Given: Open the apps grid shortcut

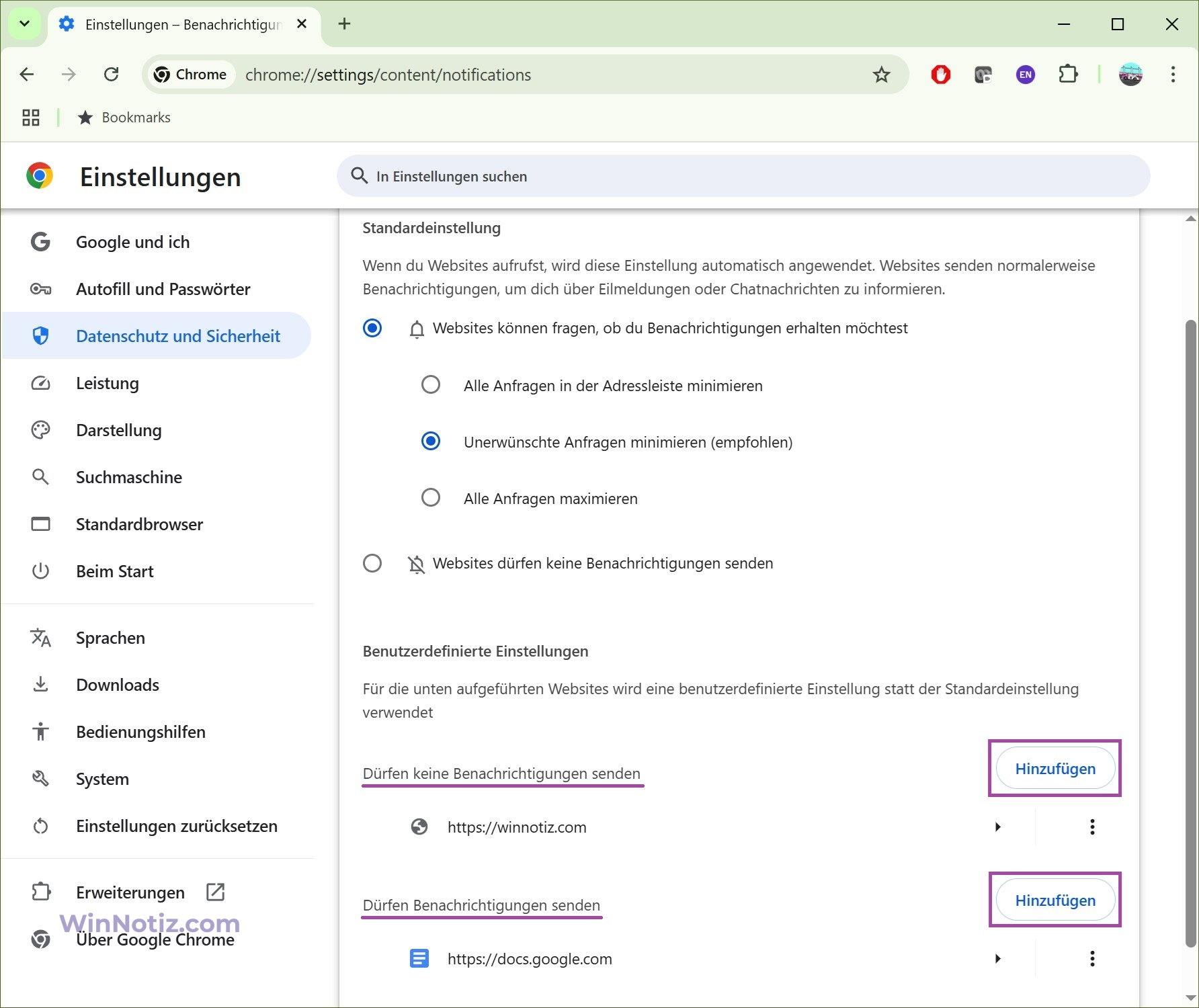Looking at the screenshot, I should tap(31, 118).
